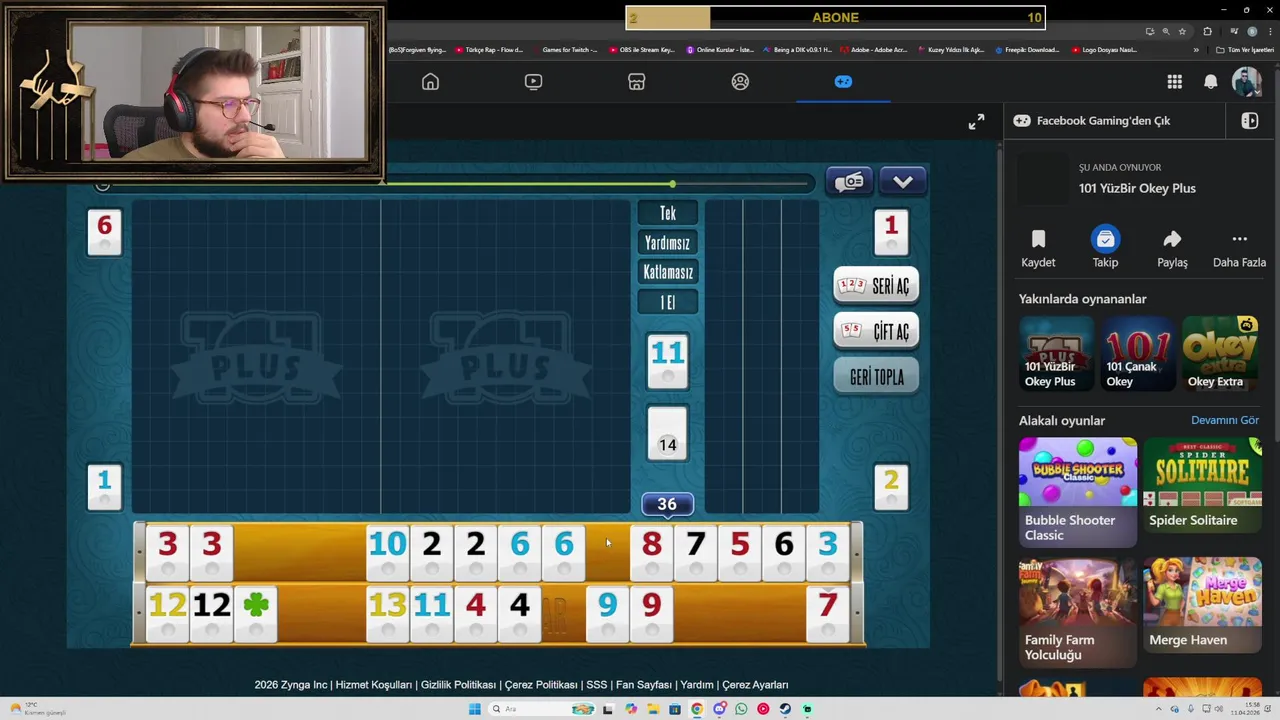Viewport: 1280px width, 720px height.
Task: Open Merge Haven game card
Action: coord(1202,604)
